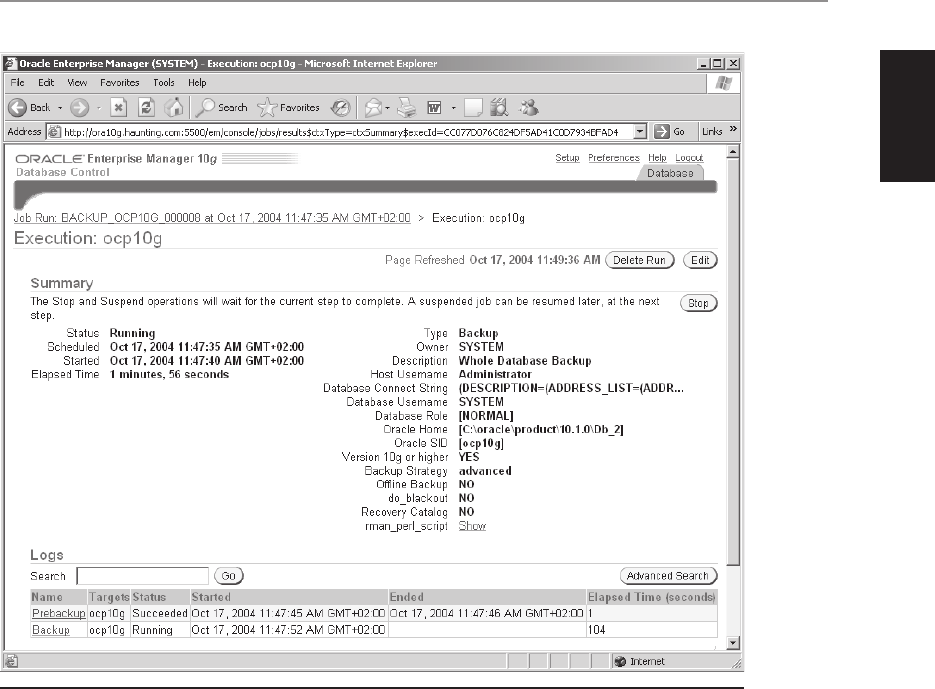Click the Targets column header

109,597
